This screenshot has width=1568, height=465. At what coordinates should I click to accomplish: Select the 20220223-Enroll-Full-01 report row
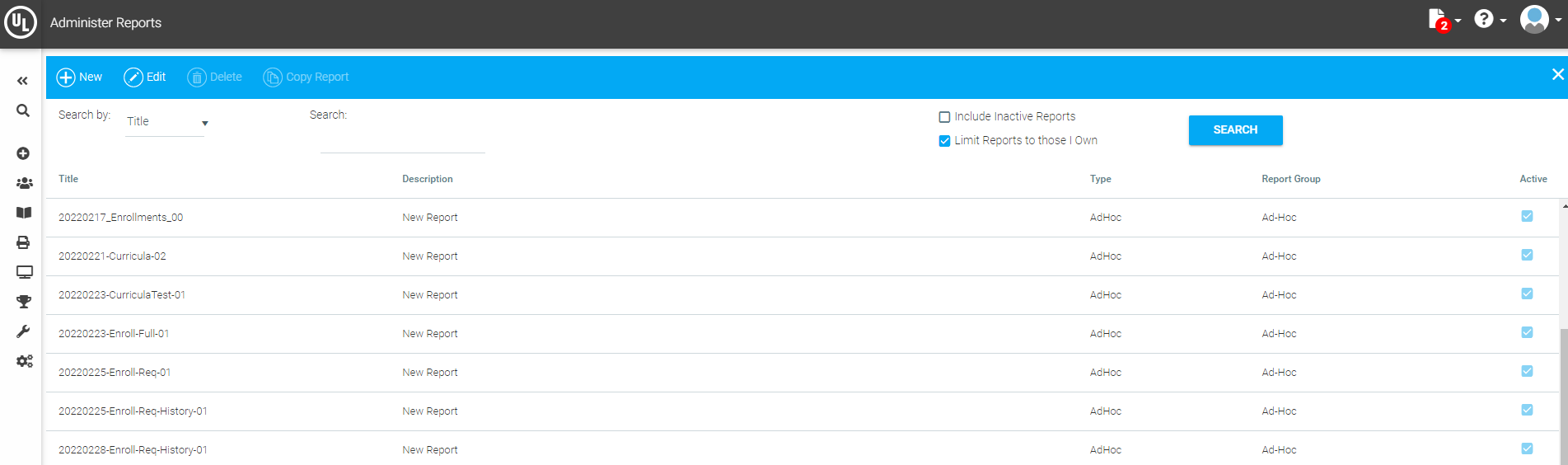point(114,334)
